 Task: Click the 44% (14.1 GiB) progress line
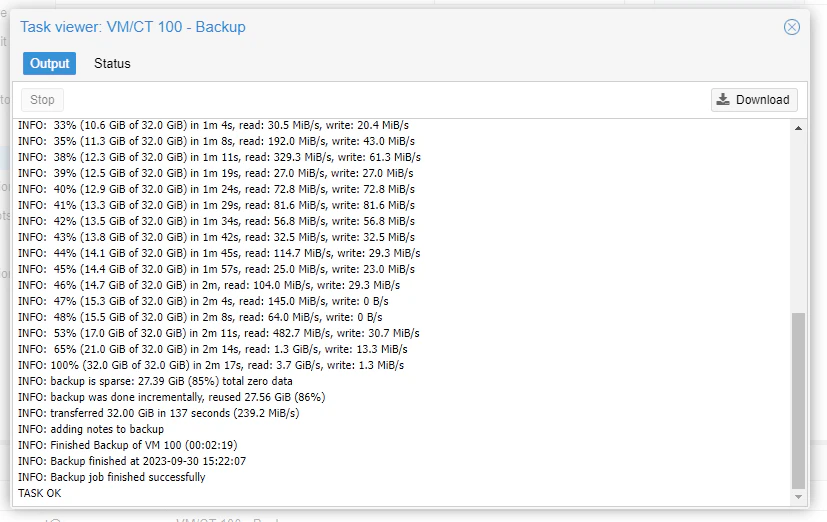point(219,253)
